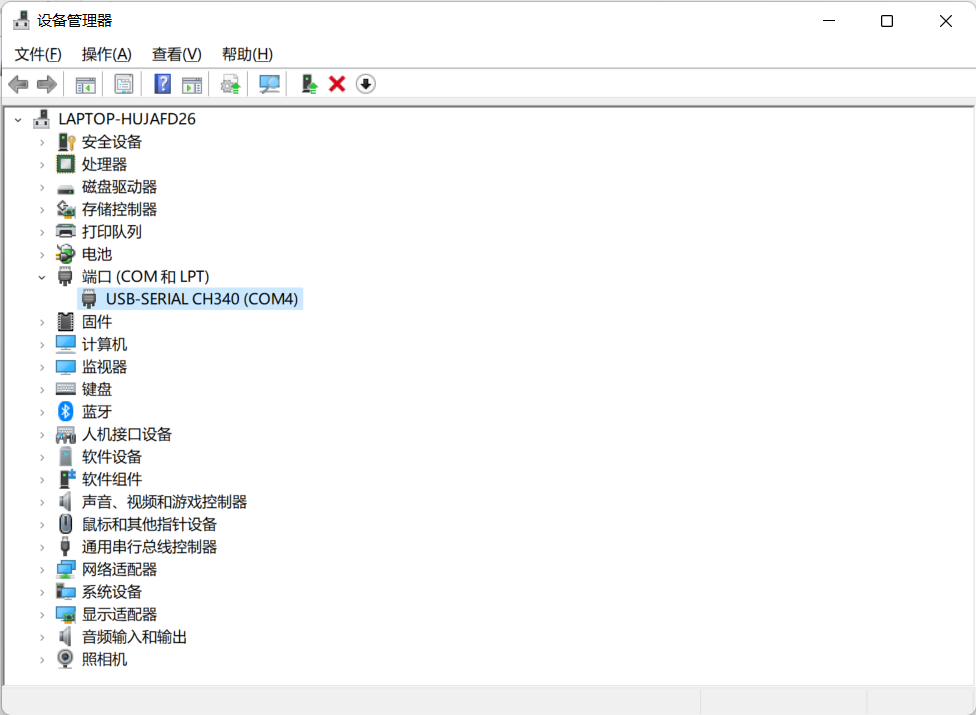
Task: Click the 处理器 chip icon
Action: coord(65,164)
